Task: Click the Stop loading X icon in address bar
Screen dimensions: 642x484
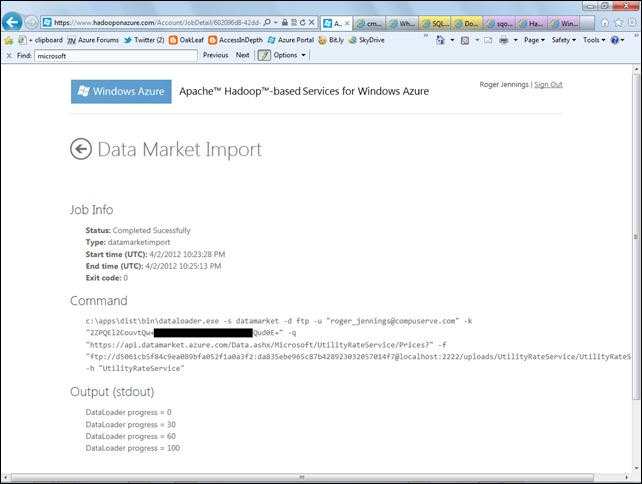Action: coord(312,23)
